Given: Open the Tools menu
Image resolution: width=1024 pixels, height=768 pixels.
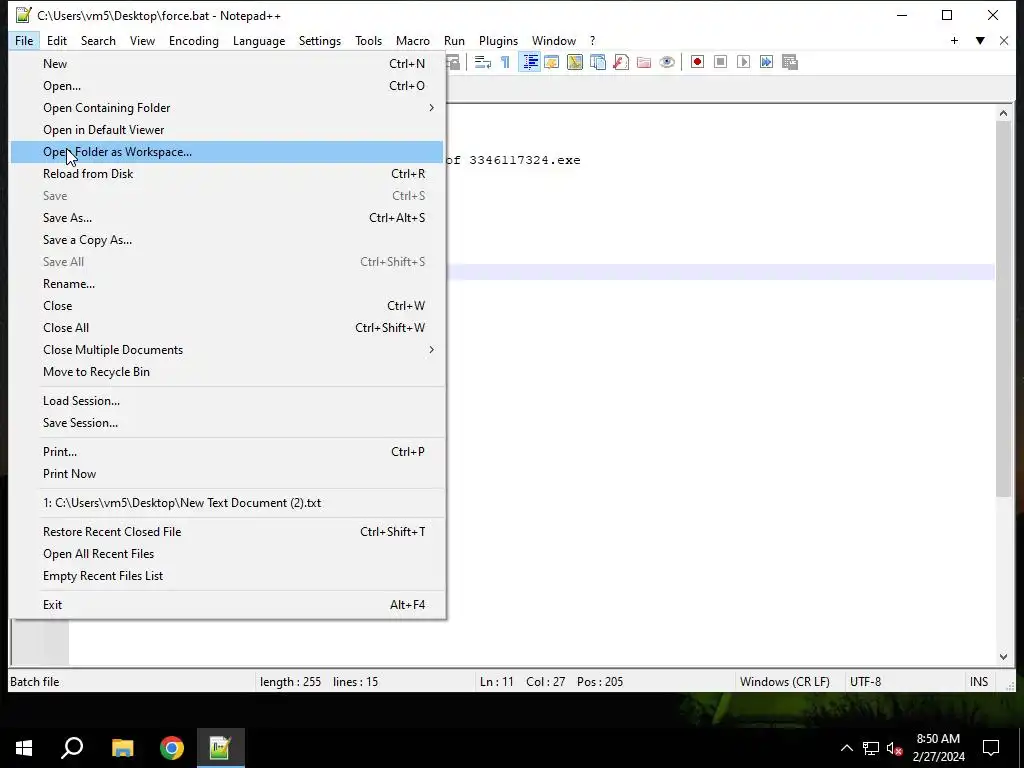Looking at the screenshot, I should [368, 40].
